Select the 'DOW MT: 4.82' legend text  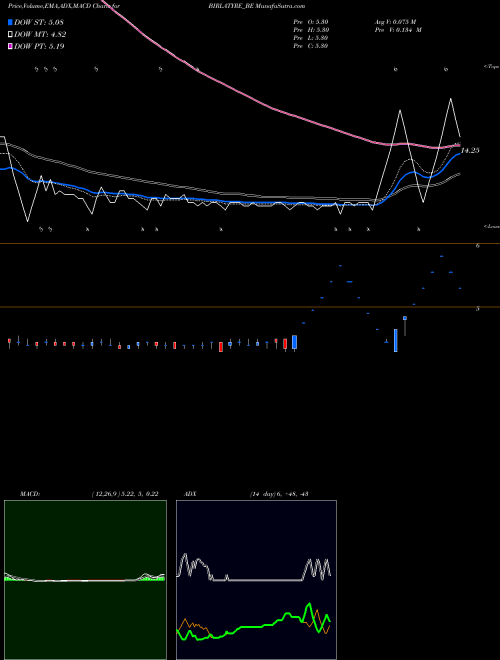(x=40, y=35)
